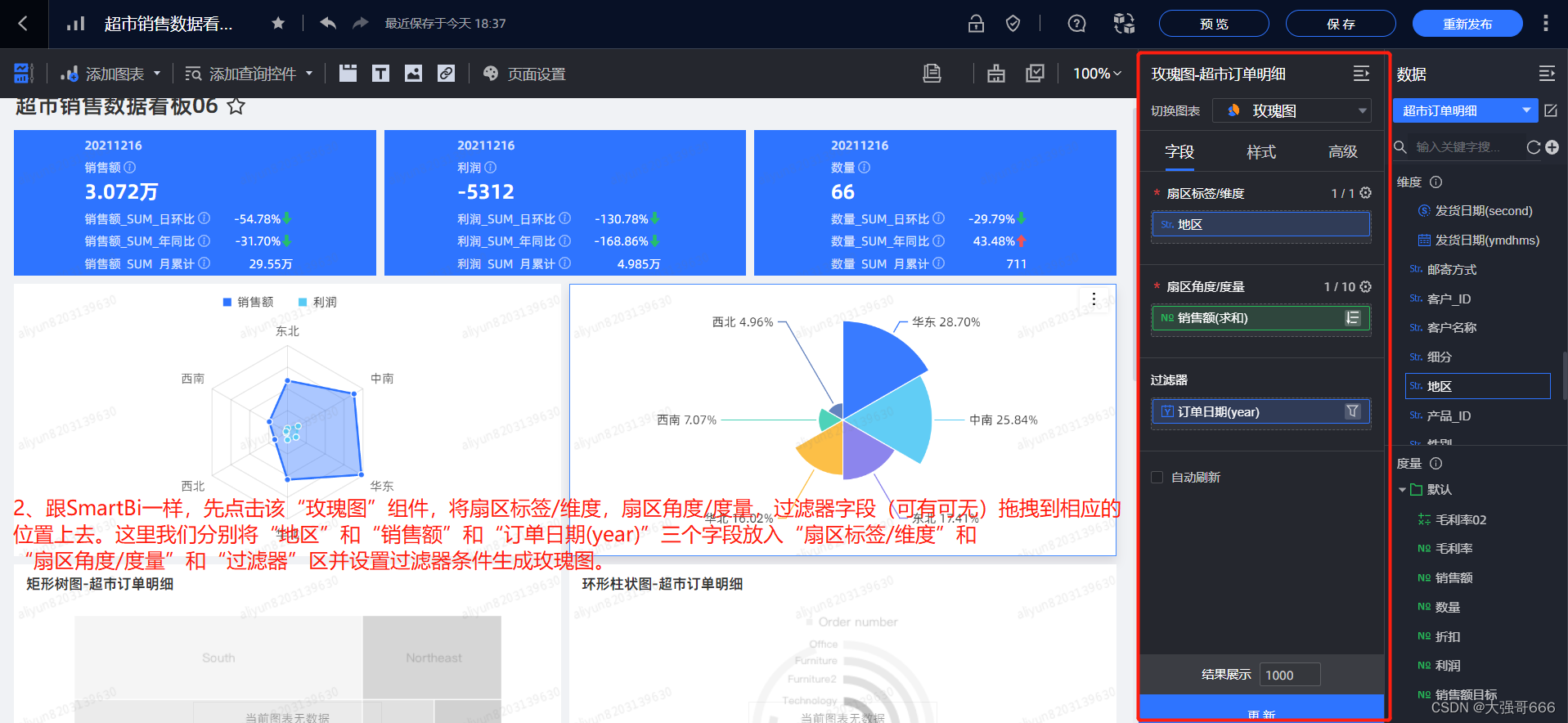Favorite the dashboard title 超市销售数据看板06
The width and height of the screenshot is (1568, 723).
point(236,106)
